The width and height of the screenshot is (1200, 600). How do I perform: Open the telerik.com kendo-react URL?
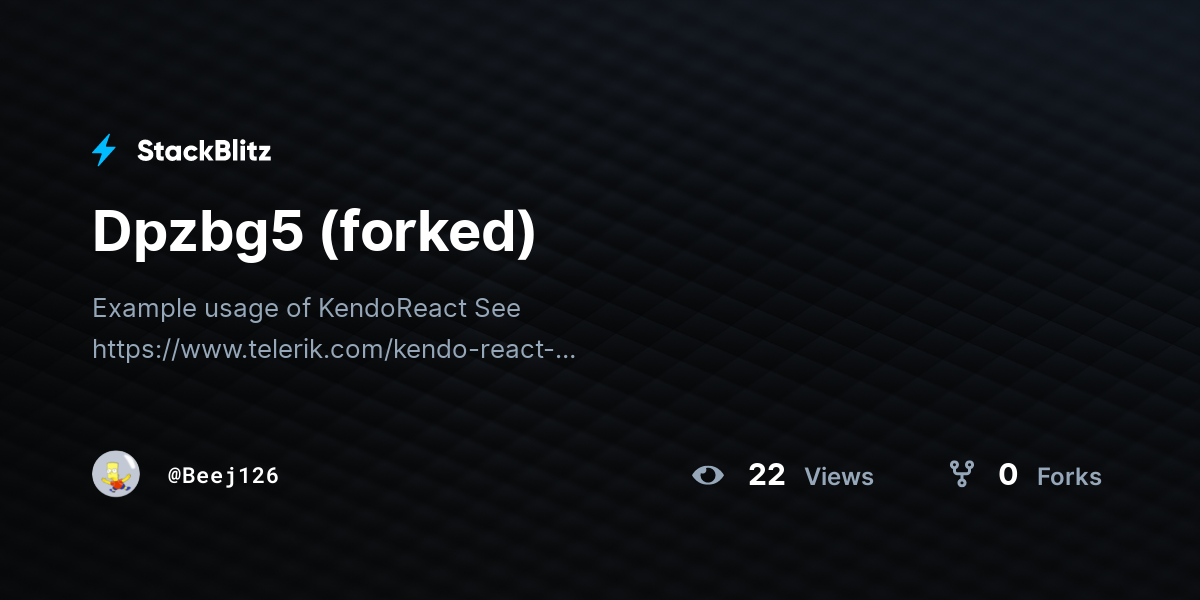(x=334, y=350)
